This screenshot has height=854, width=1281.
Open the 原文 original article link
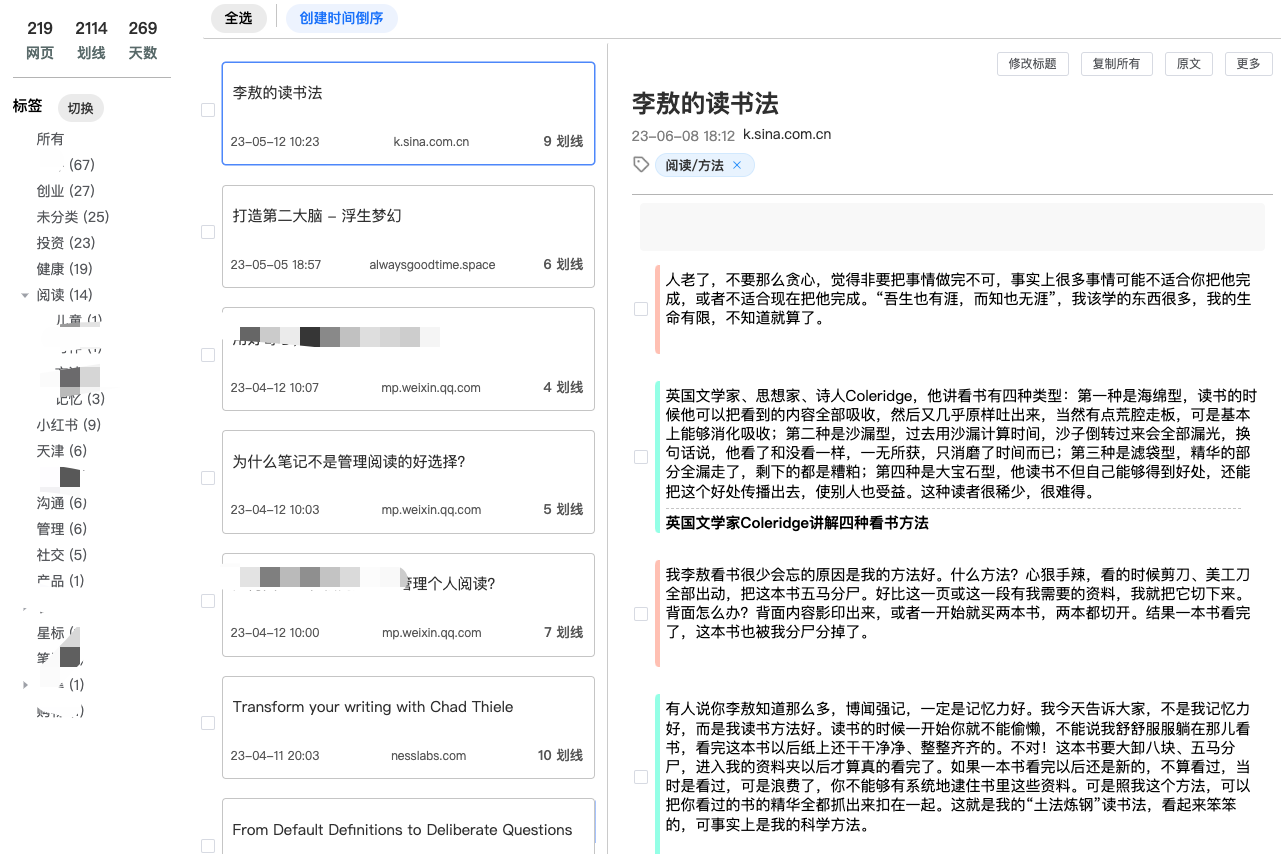tap(1188, 64)
